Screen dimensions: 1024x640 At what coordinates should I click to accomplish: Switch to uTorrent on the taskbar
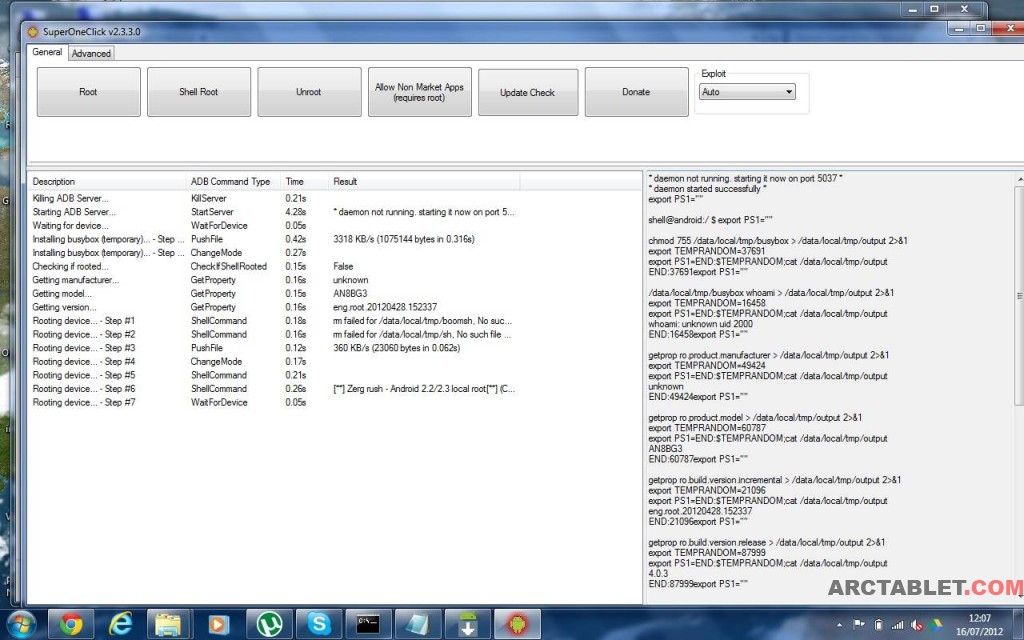pyautogui.click(x=268, y=624)
